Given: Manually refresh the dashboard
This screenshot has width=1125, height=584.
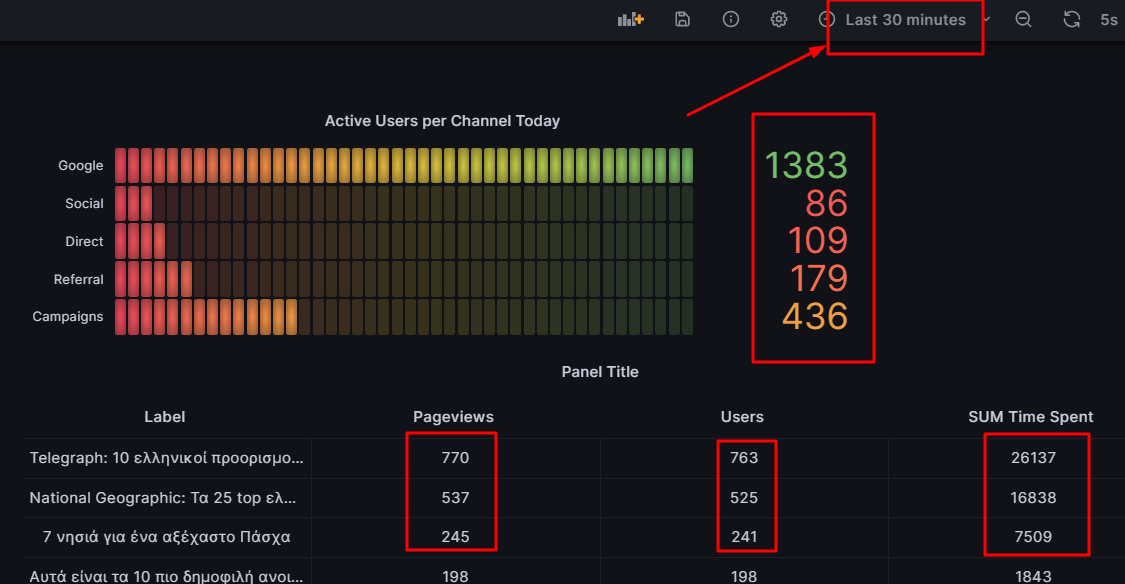Looking at the screenshot, I should click(x=1071, y=19).
